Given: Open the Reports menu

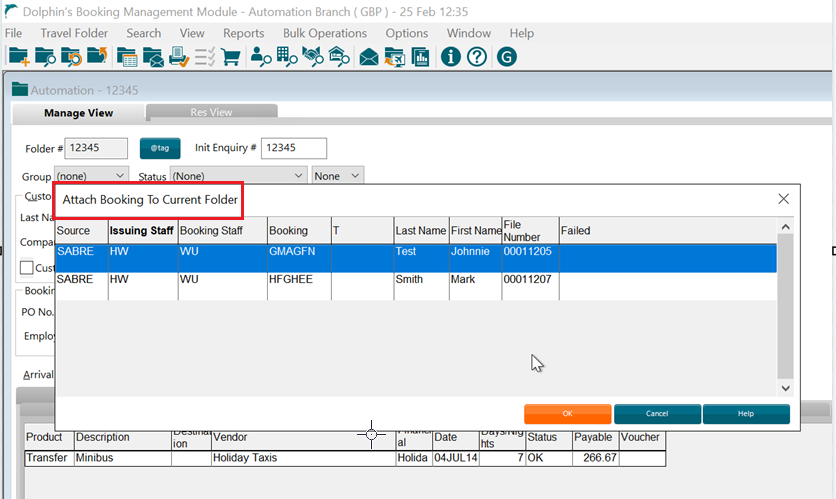Looking at the screenshot, I should pyautogui.click(x=244, y=33).
